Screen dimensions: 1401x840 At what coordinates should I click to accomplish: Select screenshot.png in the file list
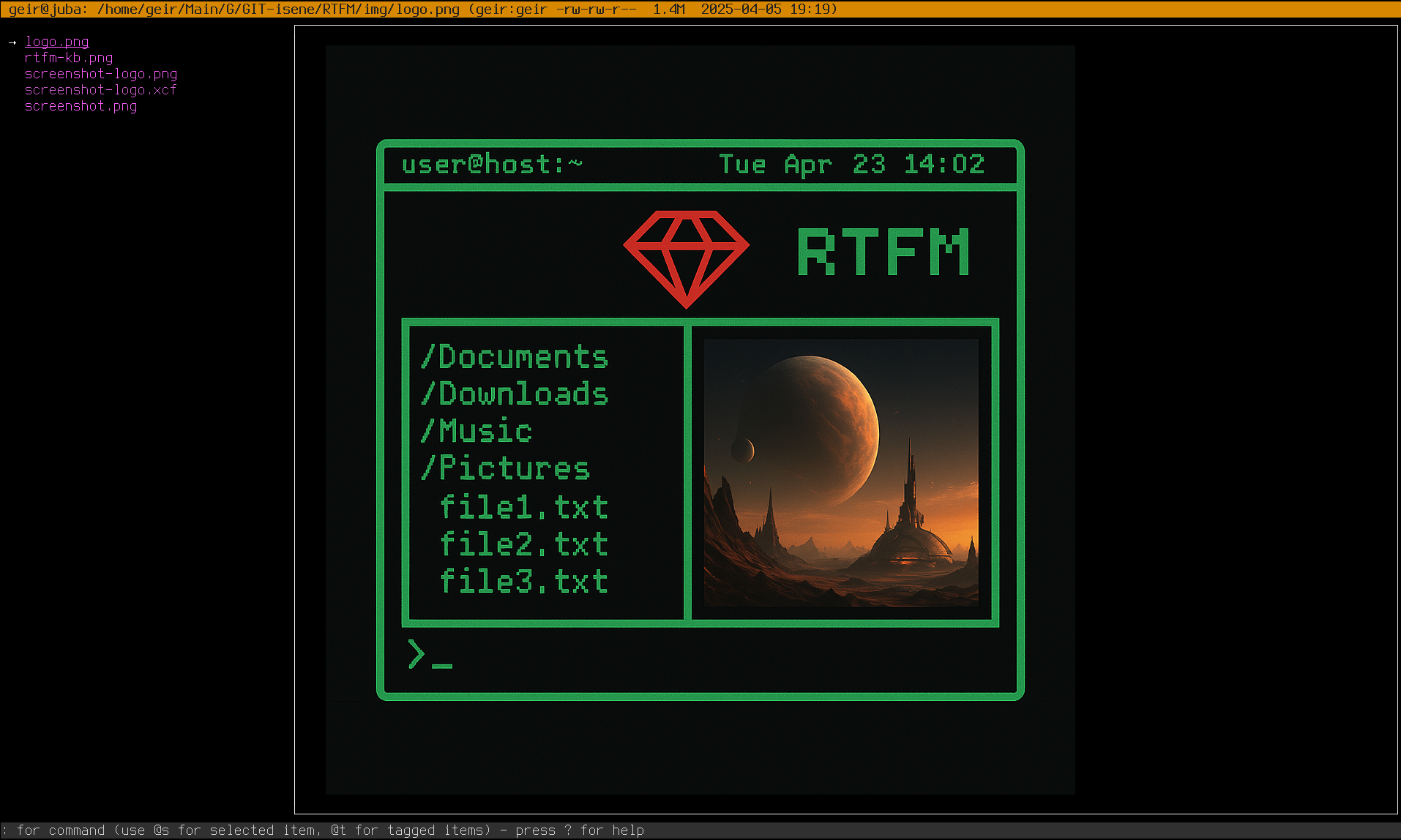pos(81,106)
